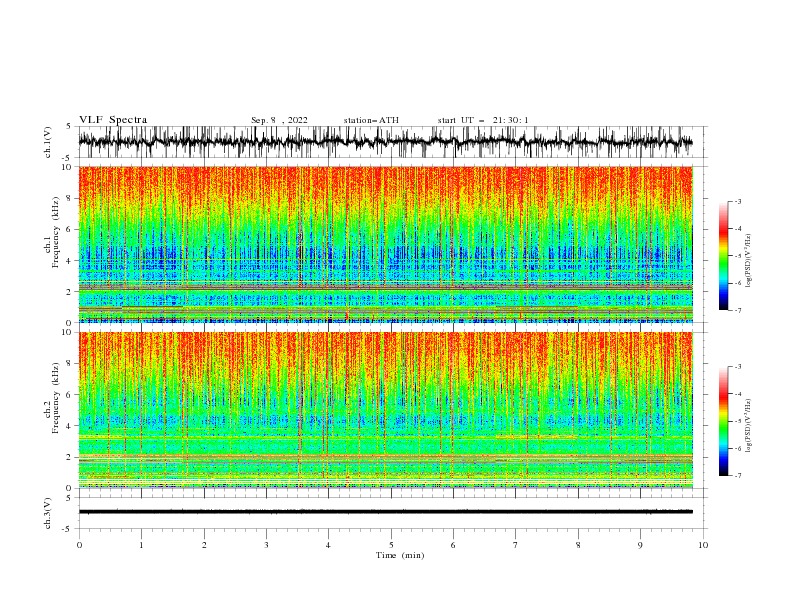
Task: Click the "-5" lower tick of ch.3(V) axis
Action: [67, 529]
